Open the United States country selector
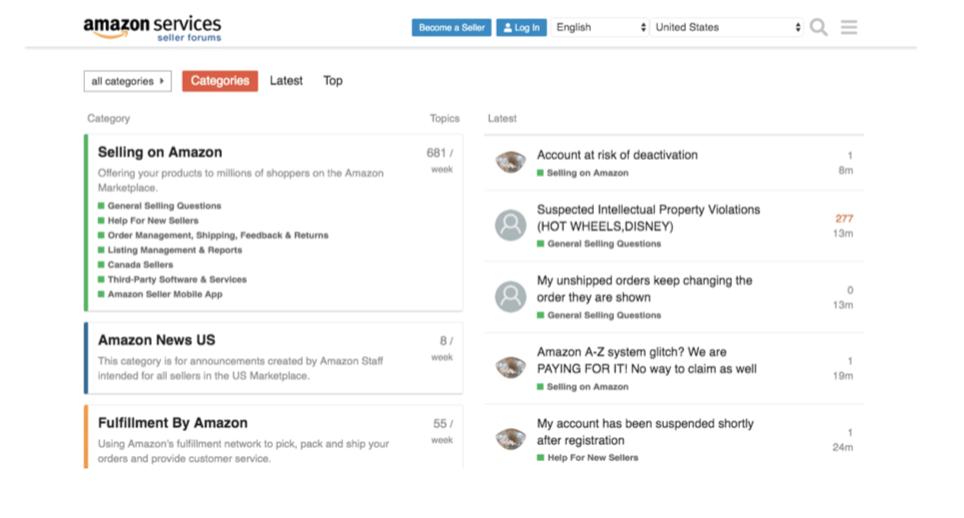Screen dimensions: 964x518 pos(727,27)
